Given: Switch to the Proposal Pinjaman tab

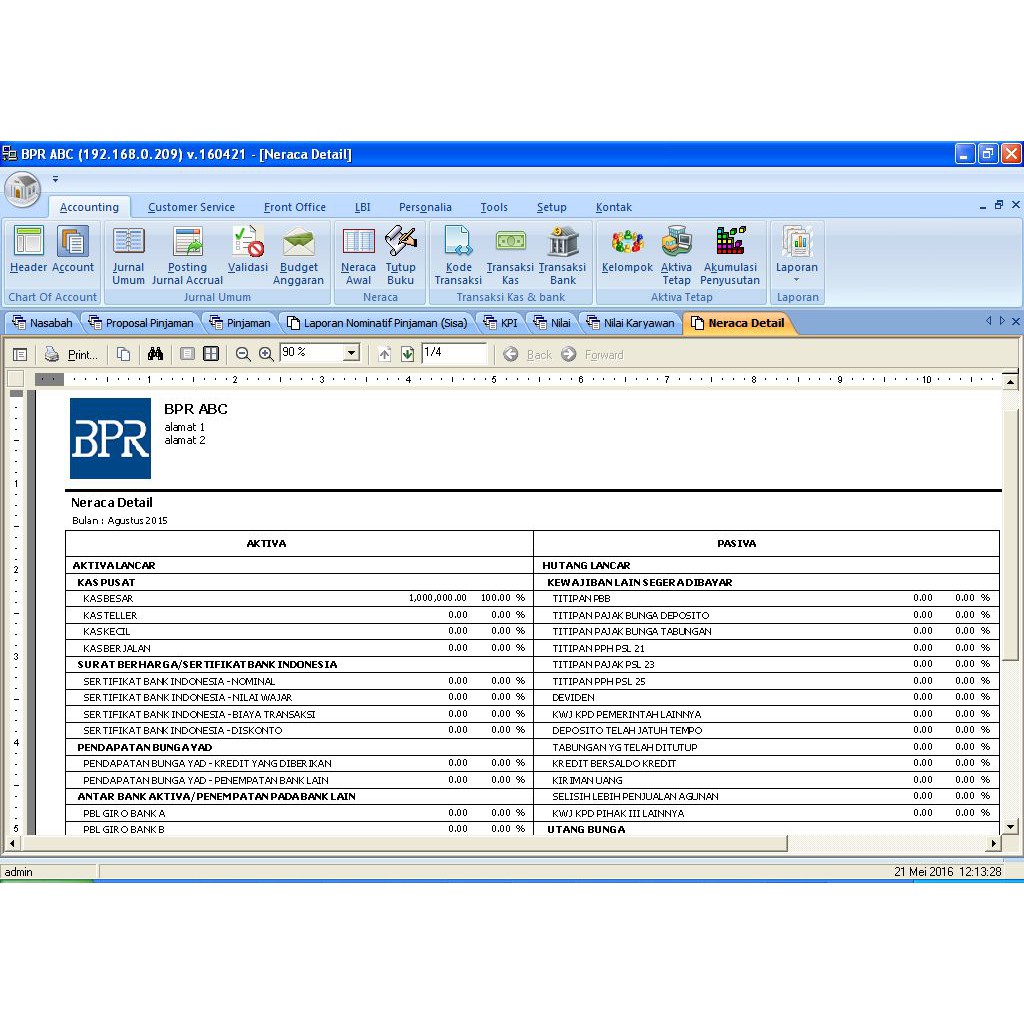Looking at the screenshot, I should (x=141, y=323).
